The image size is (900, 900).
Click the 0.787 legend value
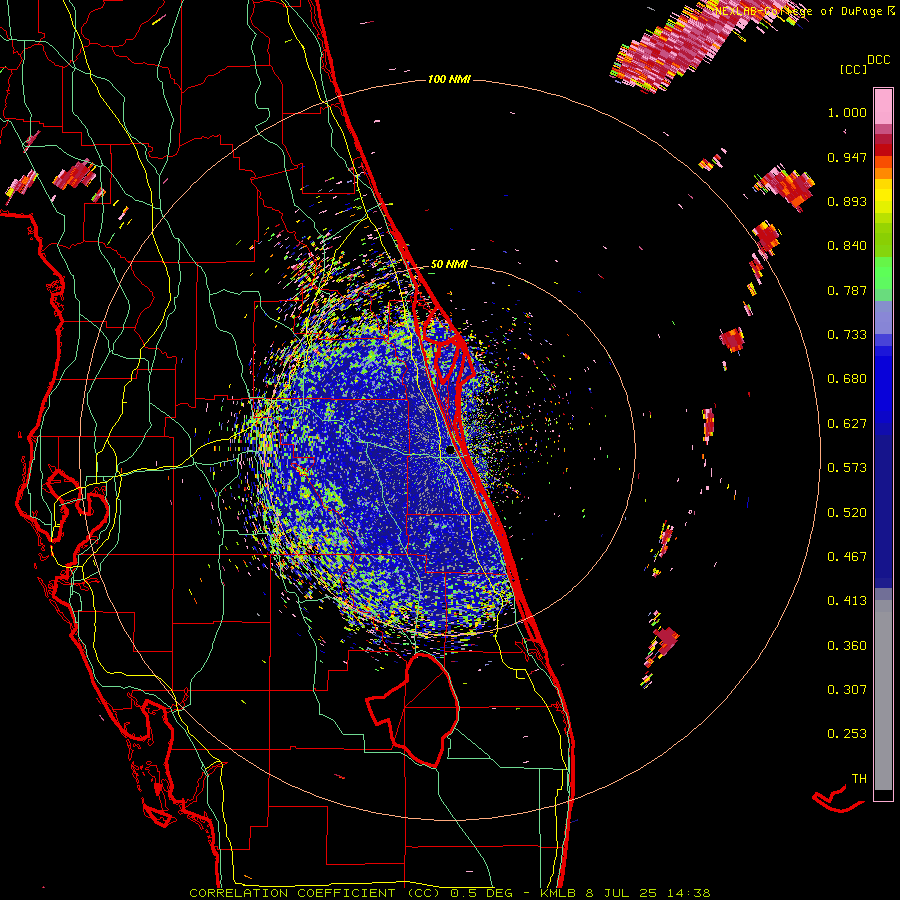[x=847, y=290]
